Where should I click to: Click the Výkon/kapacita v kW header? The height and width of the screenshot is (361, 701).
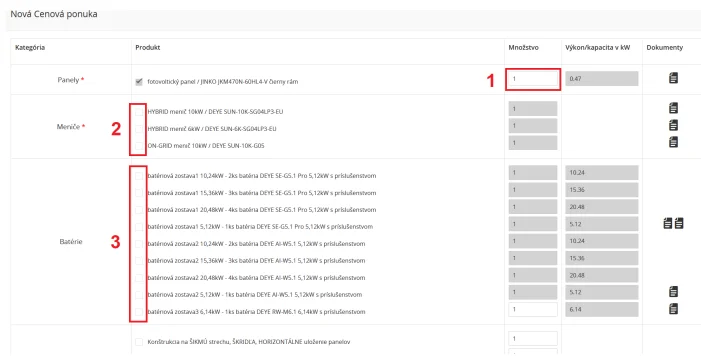tap(598, 47)
